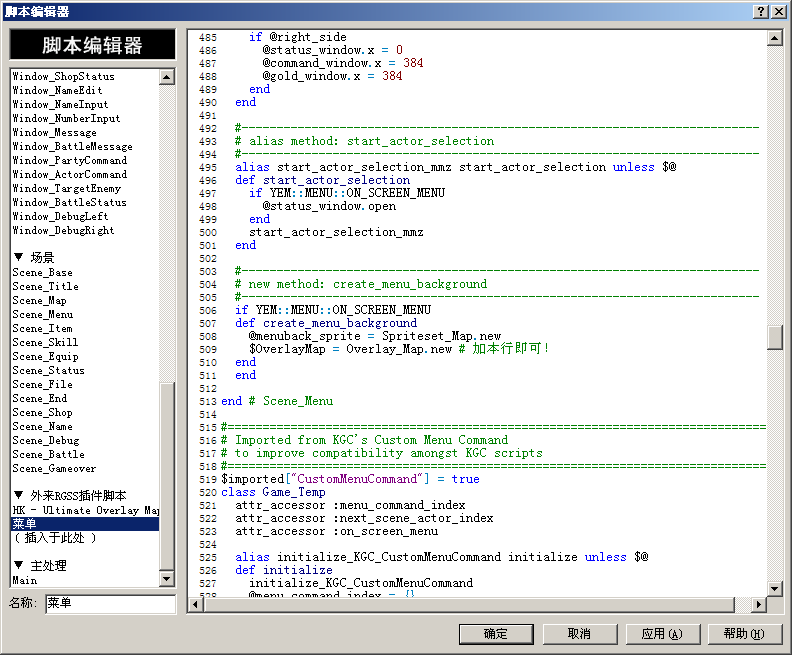Open 帮助(H) help button

745,634
